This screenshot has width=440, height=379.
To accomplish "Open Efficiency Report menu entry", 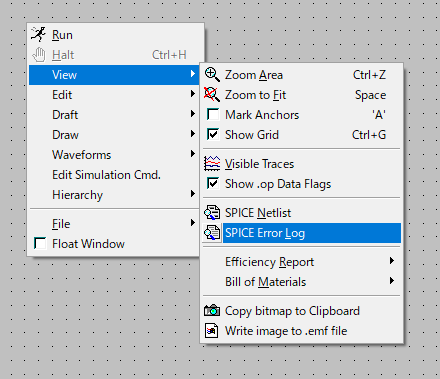I will tap(302, 262).
